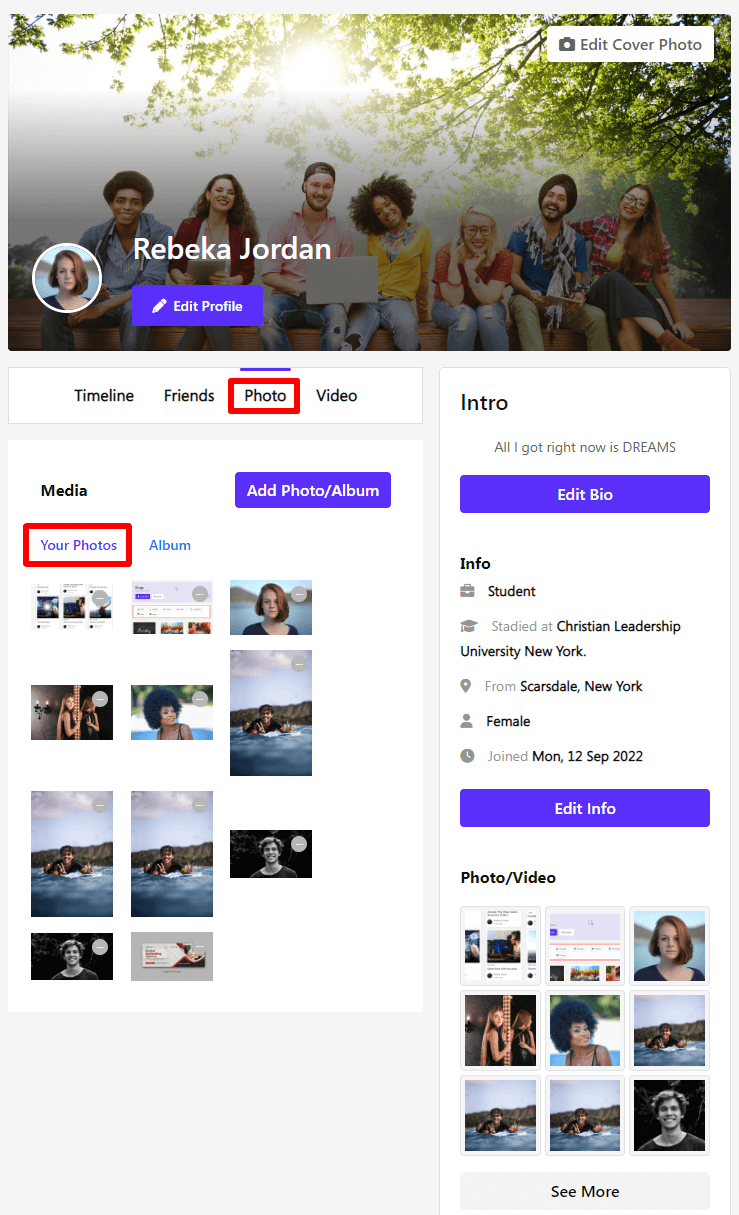Open the options menu on the surfer photo

coord(298,663)
